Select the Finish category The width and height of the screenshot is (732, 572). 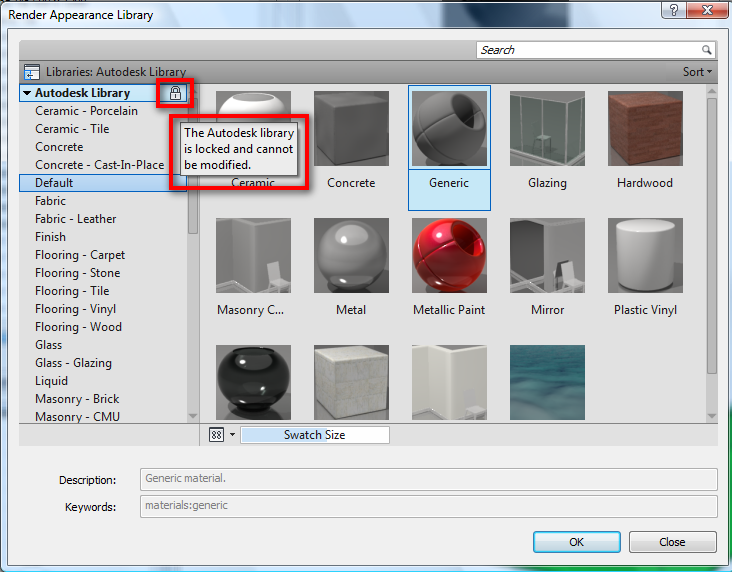pos(50,237)
